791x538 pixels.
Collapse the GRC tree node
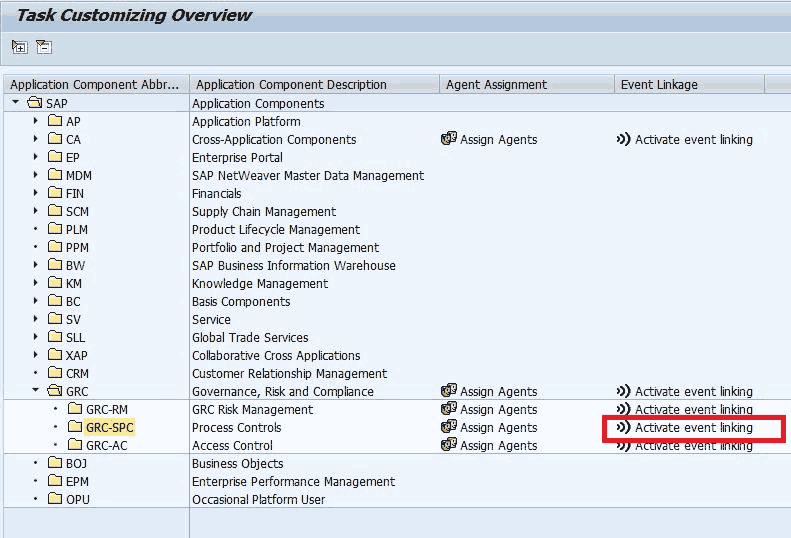click(x=35, y=391)
